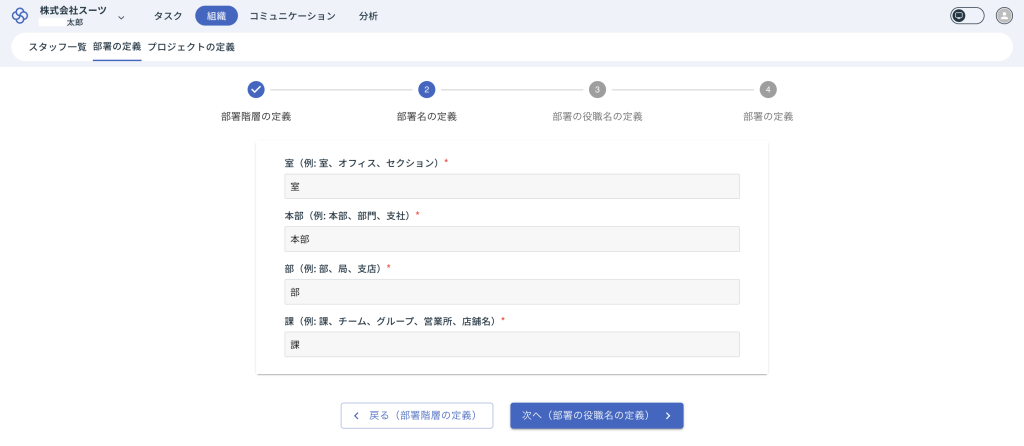
Task: Open the user profile avatar icon
Action: [1004, 16]
